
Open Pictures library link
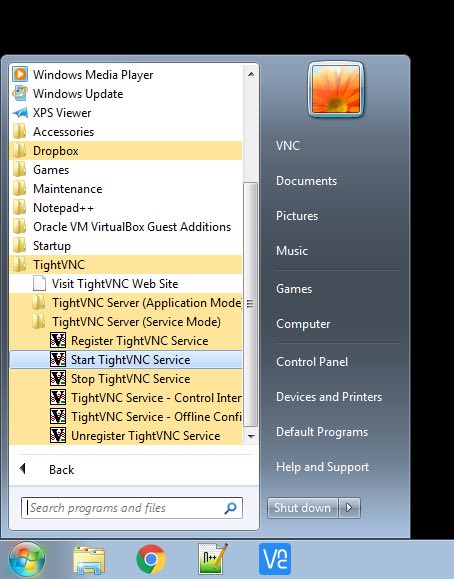pyautogui.click(x=297, y=216)
